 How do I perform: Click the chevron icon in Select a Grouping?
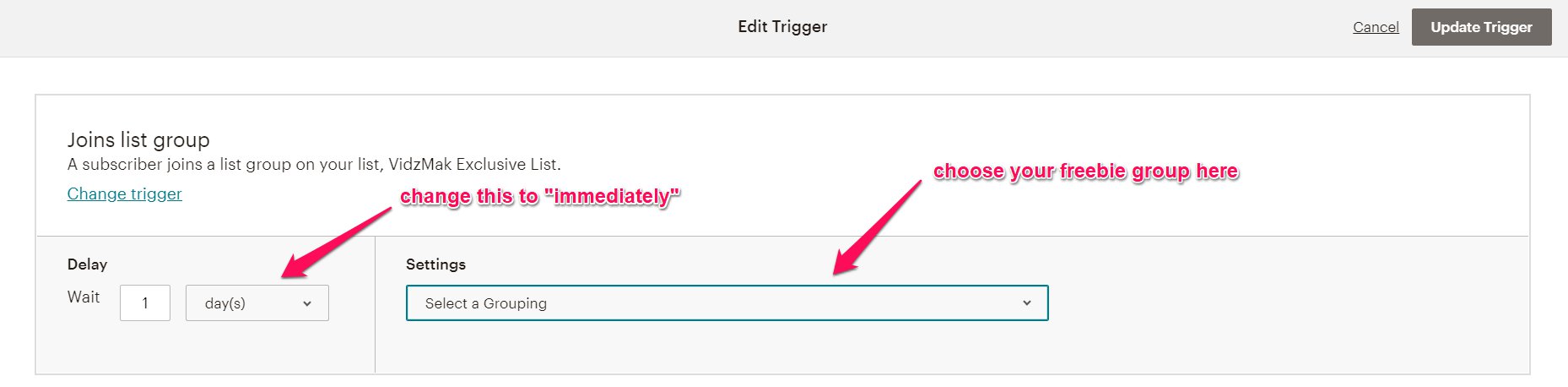click(1027, 303)
